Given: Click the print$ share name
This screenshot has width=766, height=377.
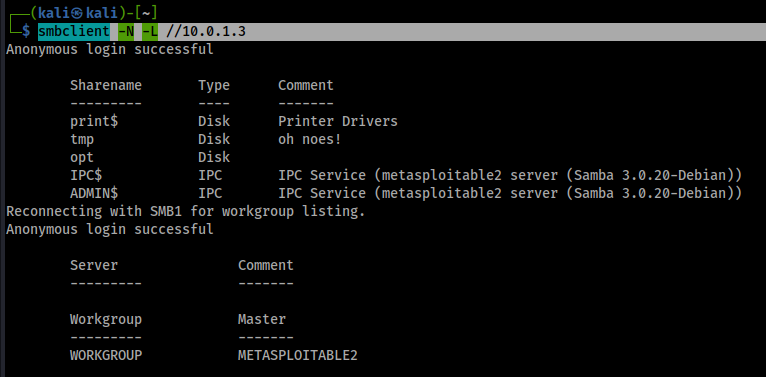Looking at the screenshot, I should click(94, 121).
